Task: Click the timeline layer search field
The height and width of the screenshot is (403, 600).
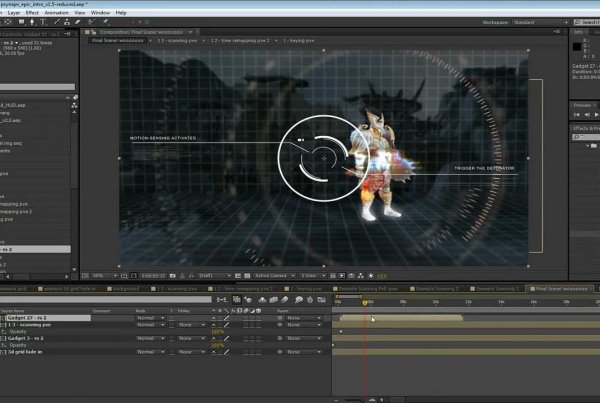Action: tap(106, 300)
